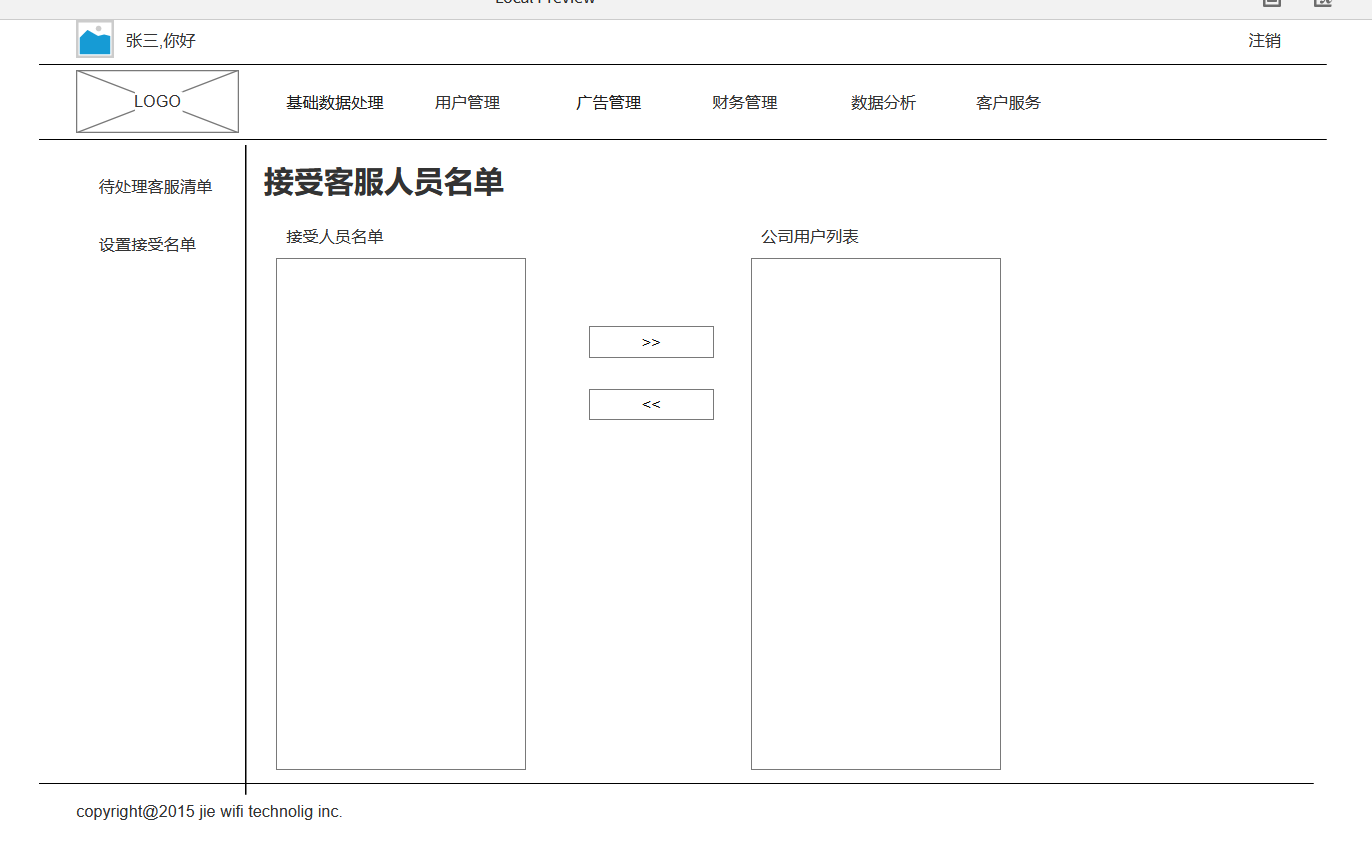The width and height of the screenshot is (1372, 851).
Task: Click the 接受人员名单 label
Action: pyautogui.click(x=335, y=237)
